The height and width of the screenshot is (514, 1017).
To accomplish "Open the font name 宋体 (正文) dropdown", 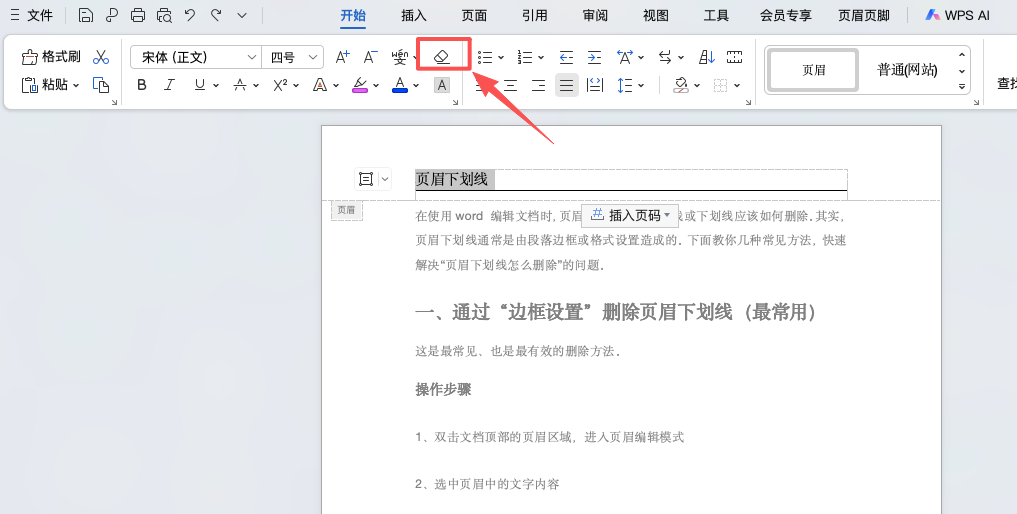I will pos(252,57).
